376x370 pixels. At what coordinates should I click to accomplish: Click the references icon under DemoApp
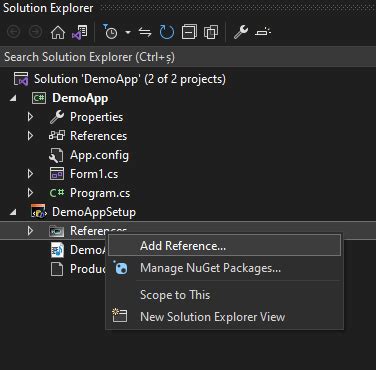pos(57,136)
